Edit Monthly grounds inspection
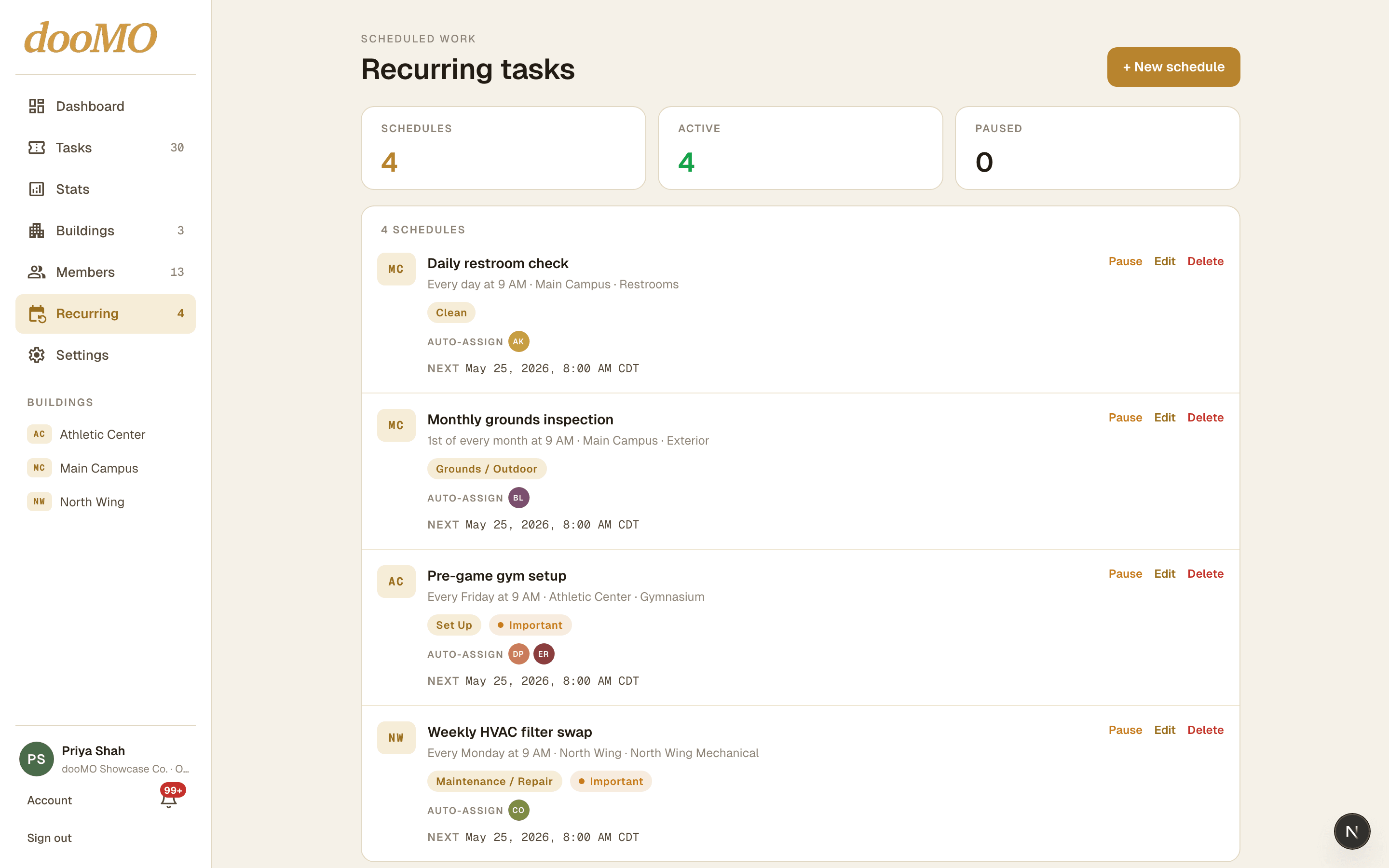This screenshot has width=1389, height=868. [1165, 417]
